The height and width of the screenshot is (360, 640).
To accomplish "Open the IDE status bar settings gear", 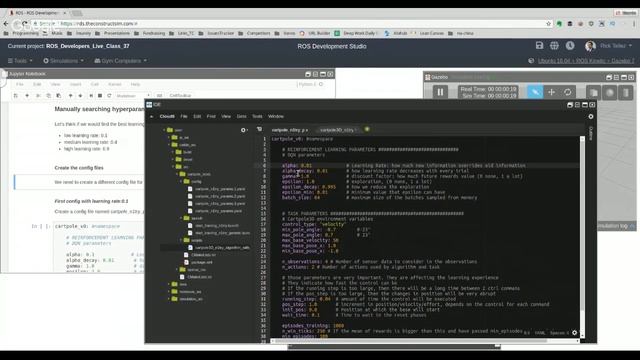I will (x=575, y=333).
